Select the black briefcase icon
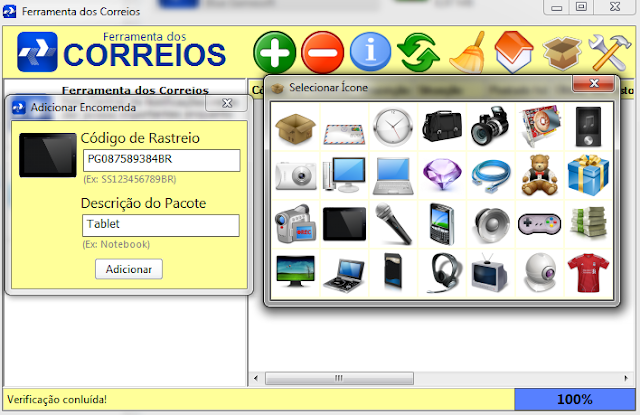 tap(442, 126)
